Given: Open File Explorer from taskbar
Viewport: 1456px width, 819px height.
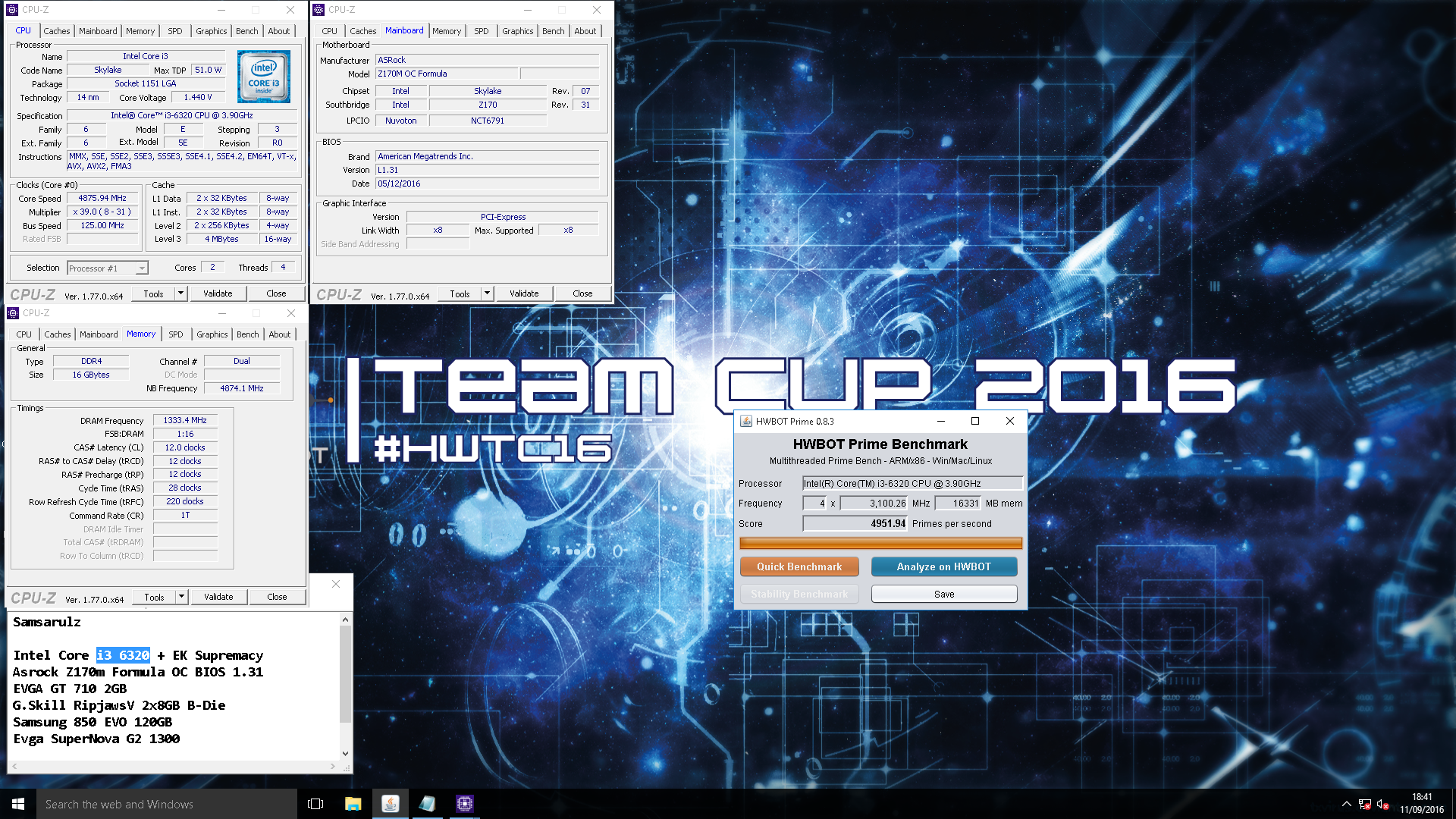Looking at the screenshot, I should point(353,804).
